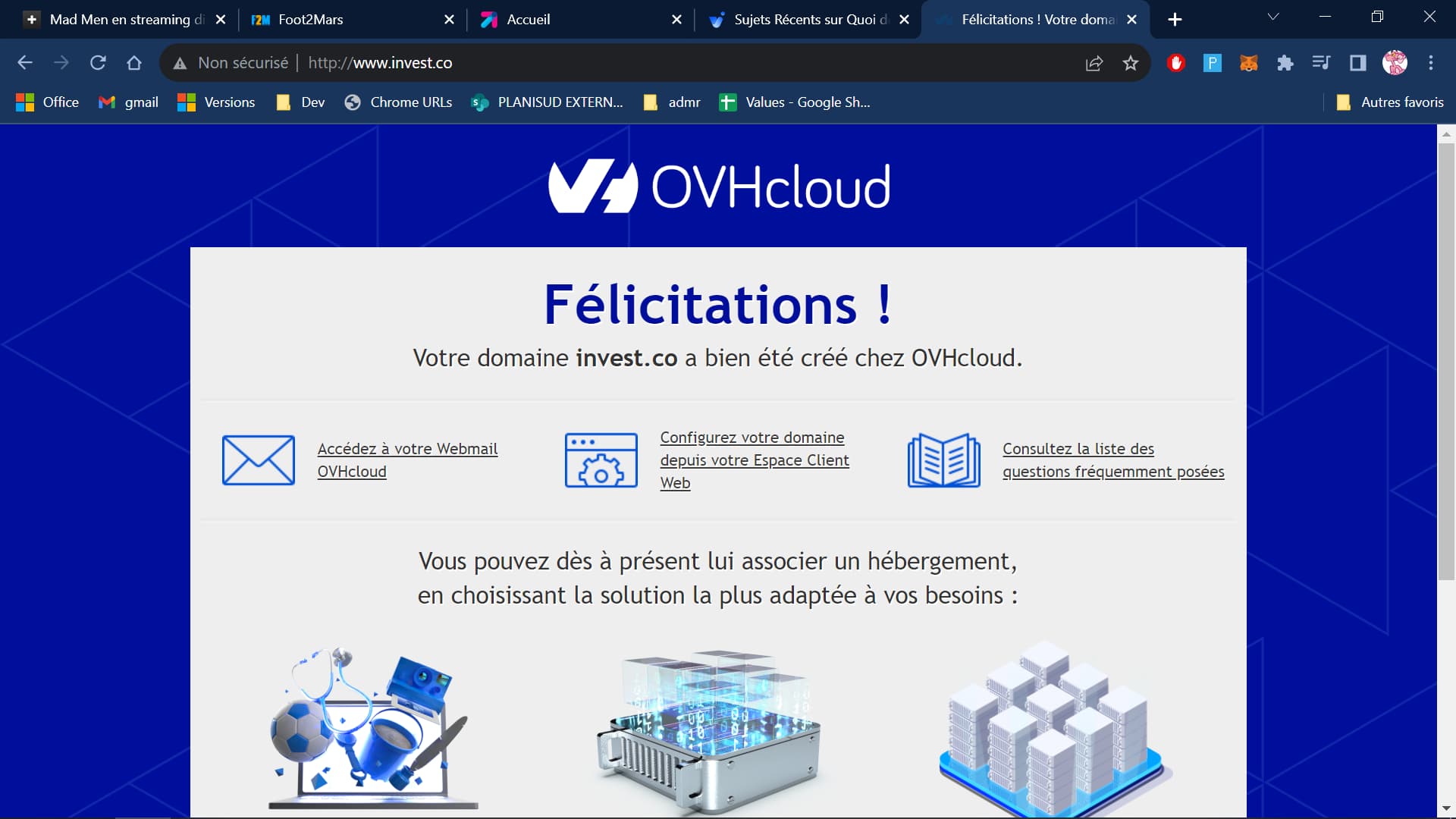The image size is (1456, 819).
Task: Open the tab search dropdown
Action: tap(1273, 17)
